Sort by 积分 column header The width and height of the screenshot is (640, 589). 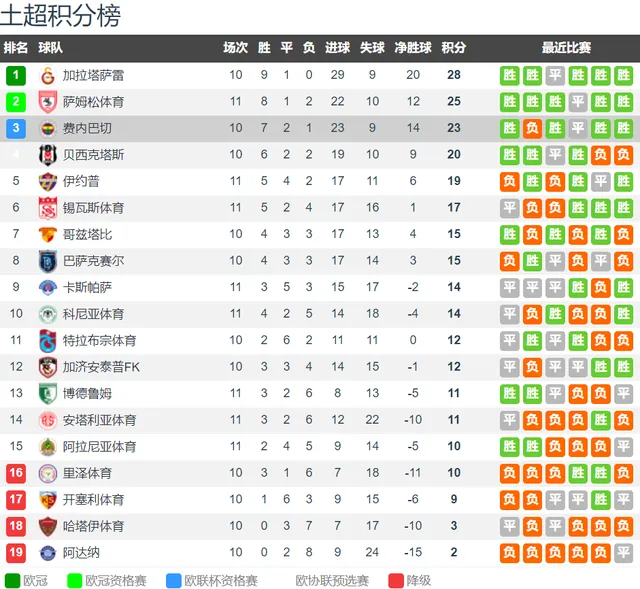(x=453, y=48)
